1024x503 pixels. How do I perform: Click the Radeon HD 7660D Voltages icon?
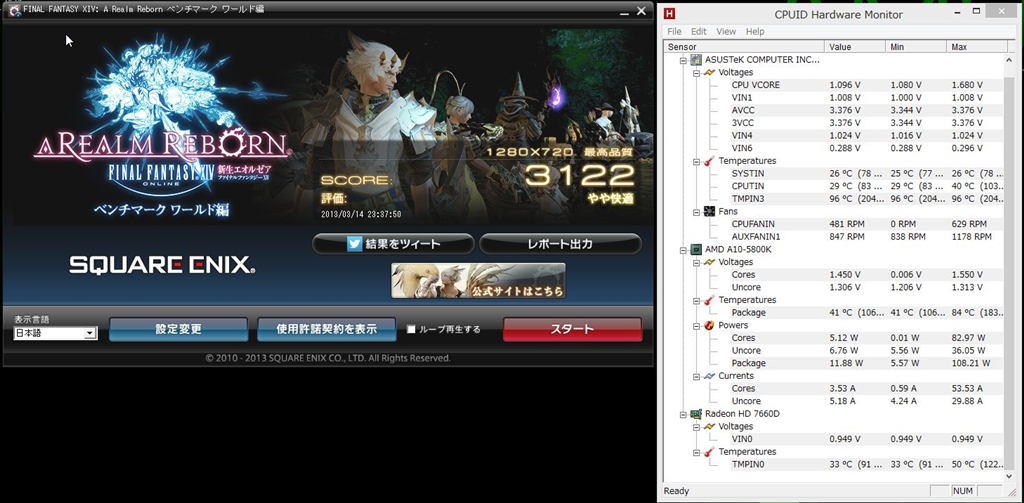pyautogui.click(x=709, y=427)
